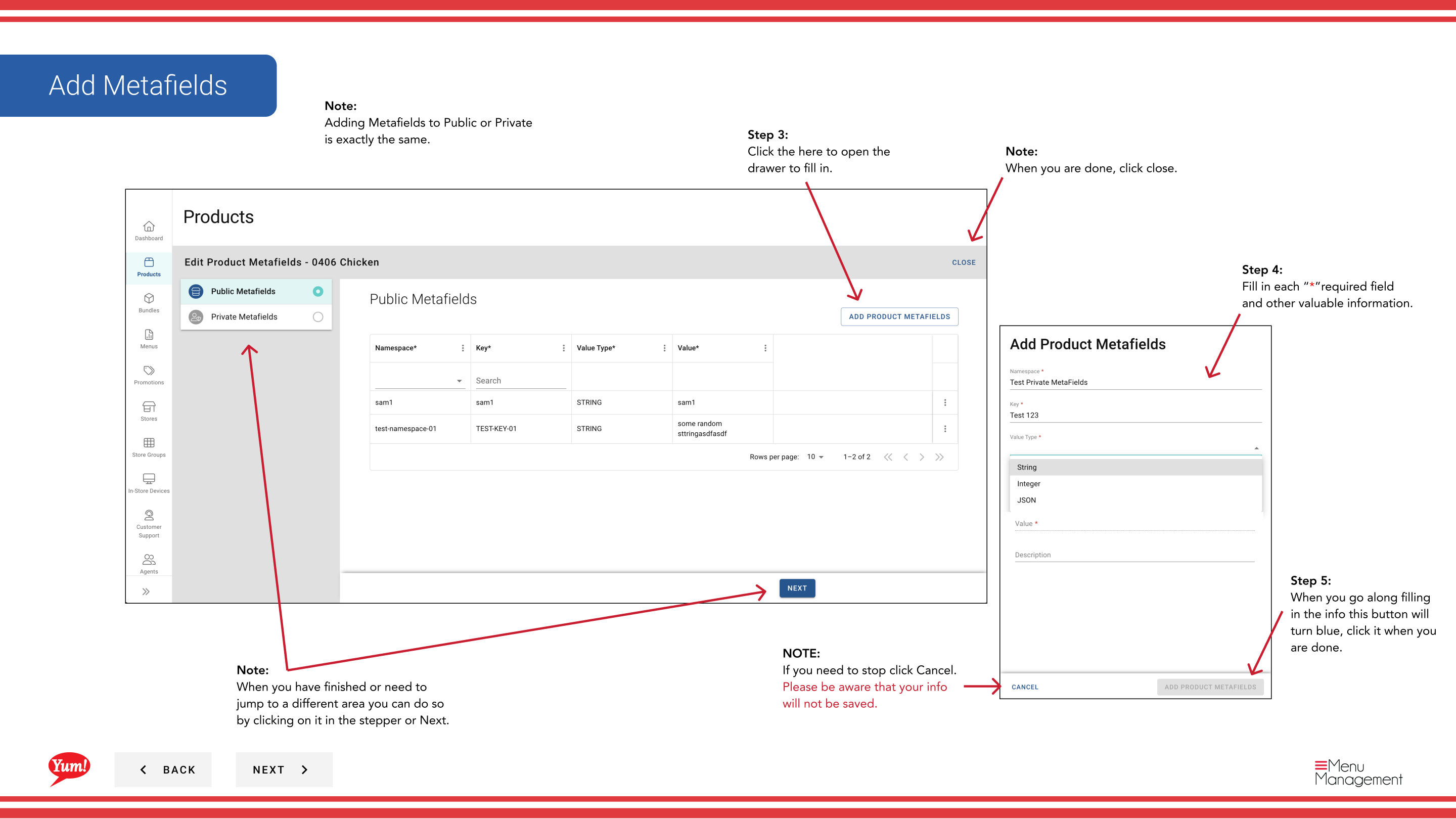Click the Yum! logo
Screen dimensions: 1456x819
click(x=70, y=768)
